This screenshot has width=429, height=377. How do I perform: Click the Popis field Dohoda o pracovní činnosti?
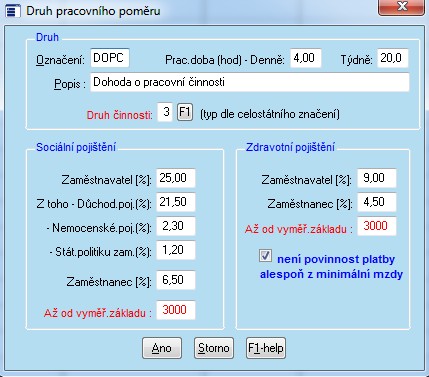coord(250,82)
